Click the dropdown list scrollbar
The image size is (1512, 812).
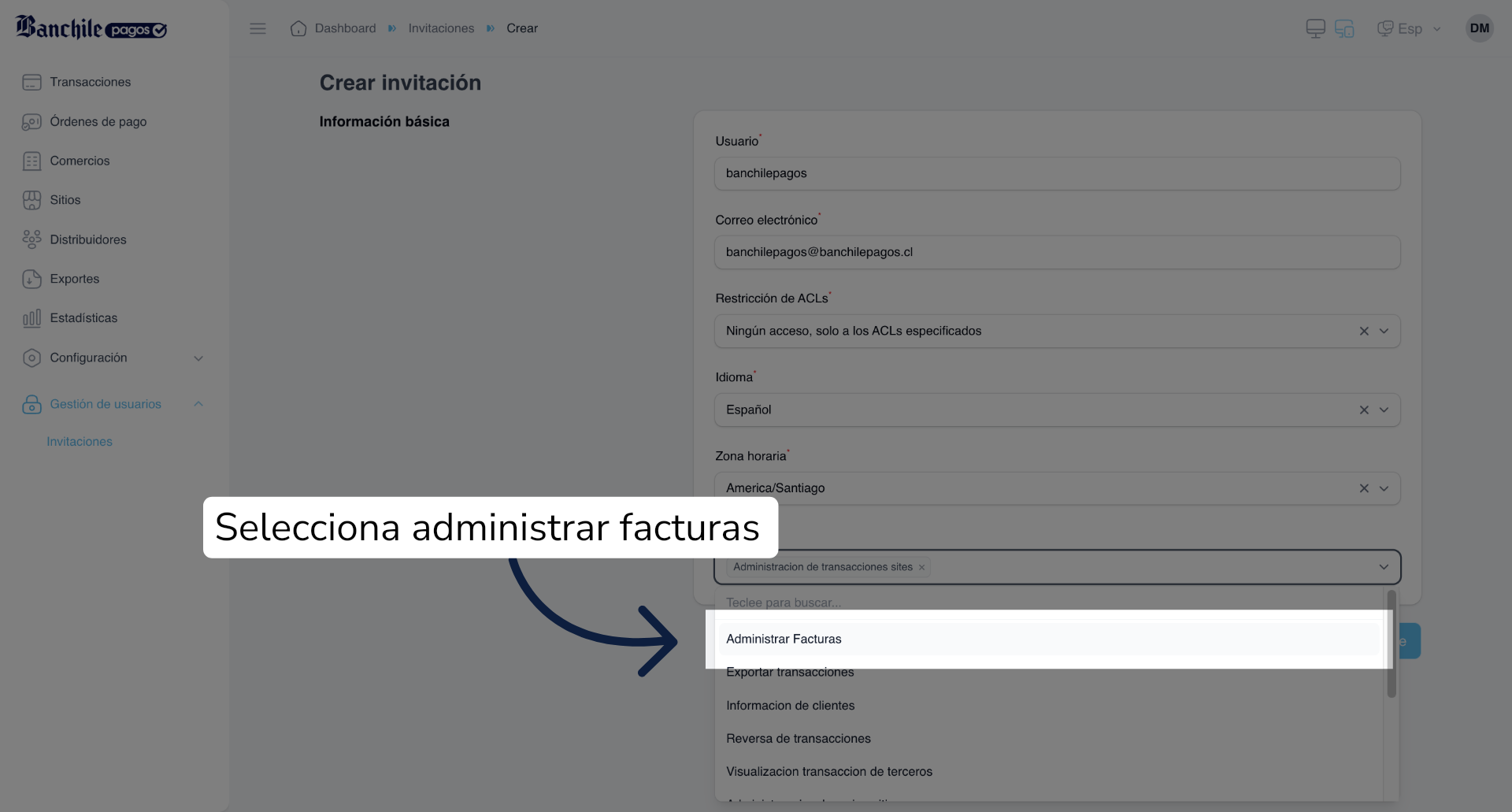pos(1392,644)
